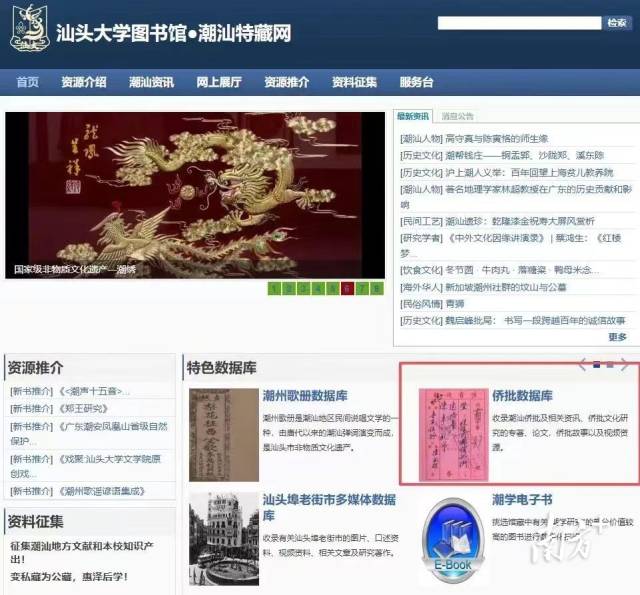Open the first [潮汕人物] news item with 陈寅恪
Image resolution: width=640 pixels, height=595 pixels.
coord(474,139)
